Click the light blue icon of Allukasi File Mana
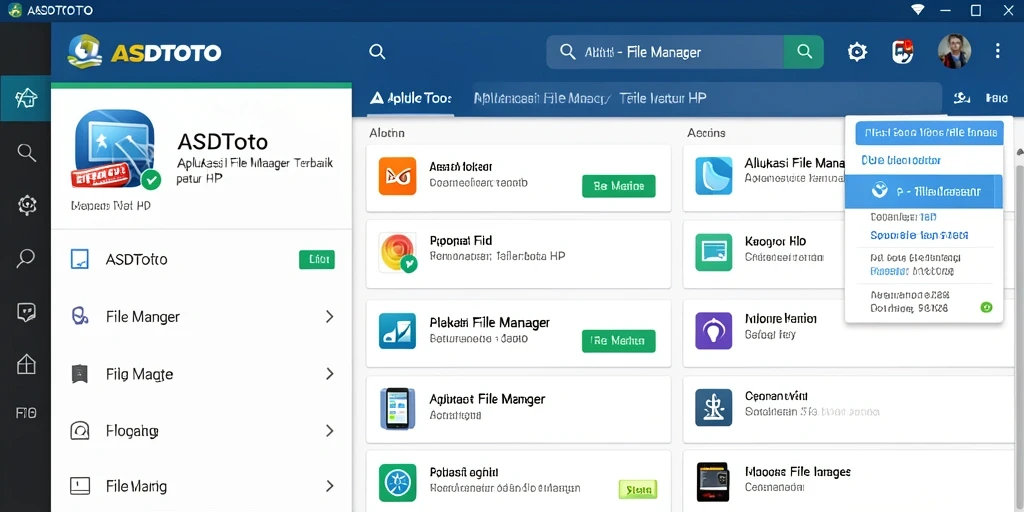The width and height of the screenshot is (1024, 512). (x=714, y=176)
